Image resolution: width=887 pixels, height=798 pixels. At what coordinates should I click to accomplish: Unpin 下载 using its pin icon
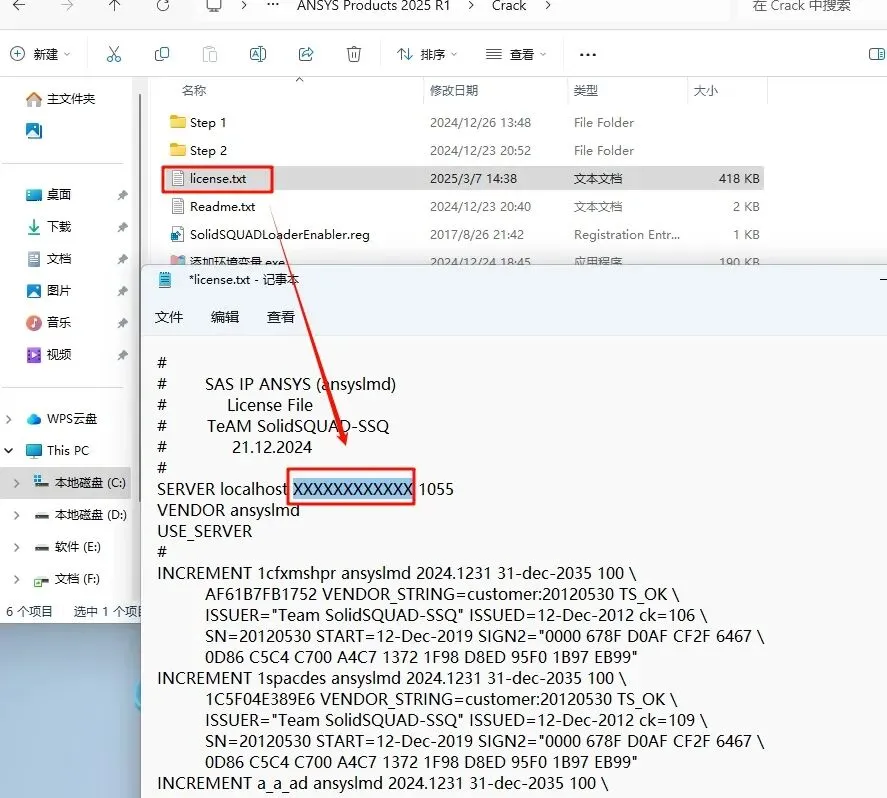point(122,227)
